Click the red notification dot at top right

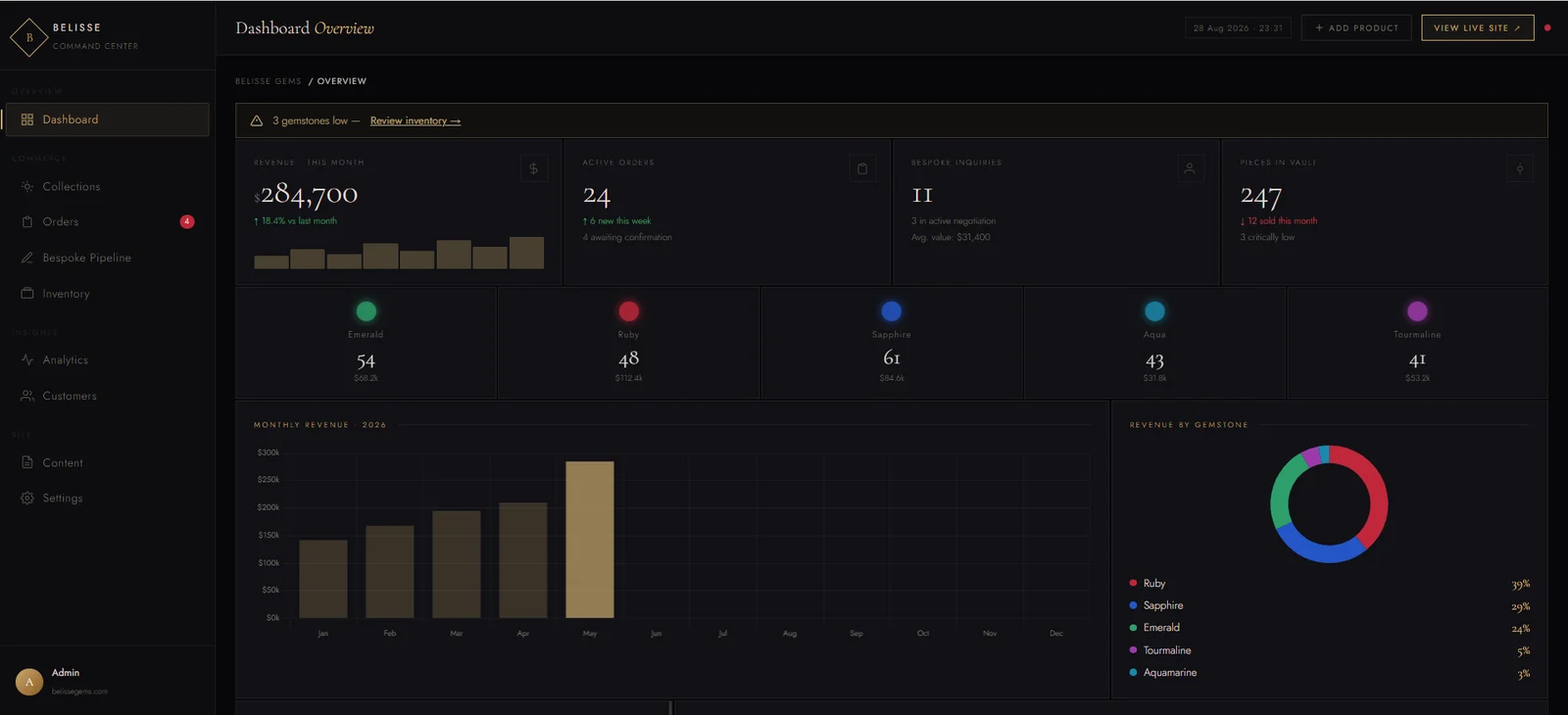1547,27
